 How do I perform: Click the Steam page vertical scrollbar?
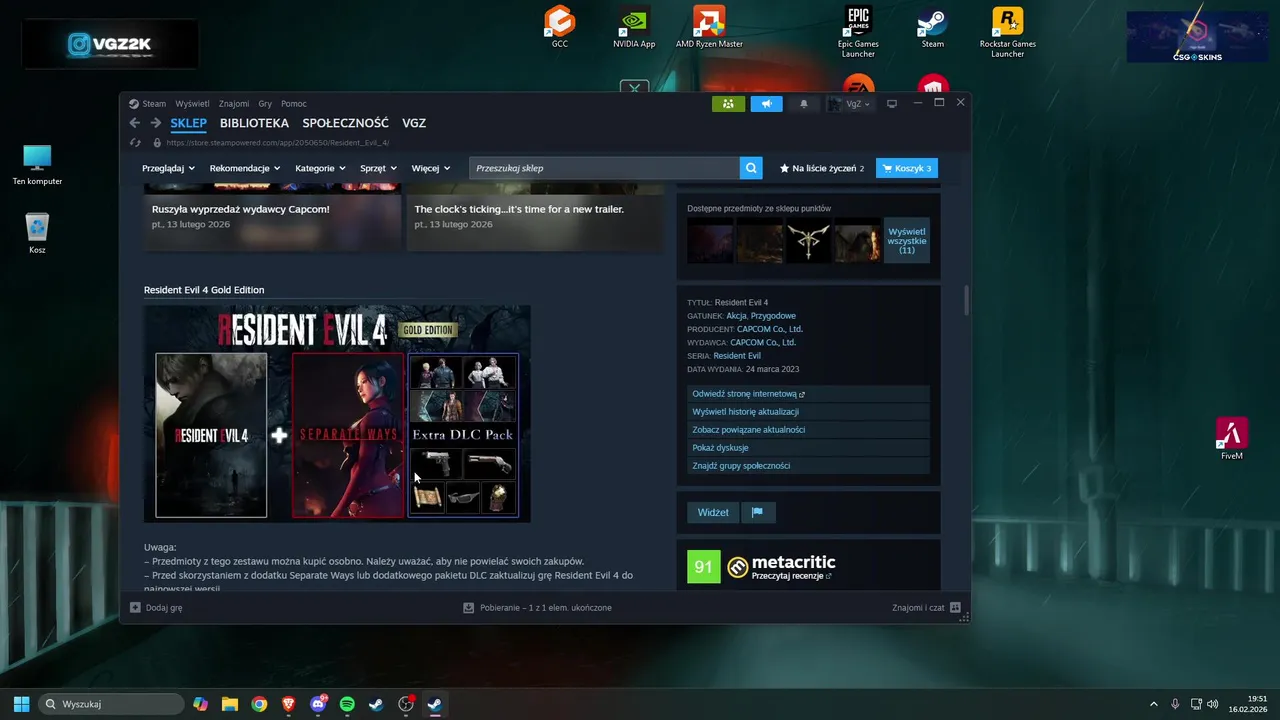(966, 300)
